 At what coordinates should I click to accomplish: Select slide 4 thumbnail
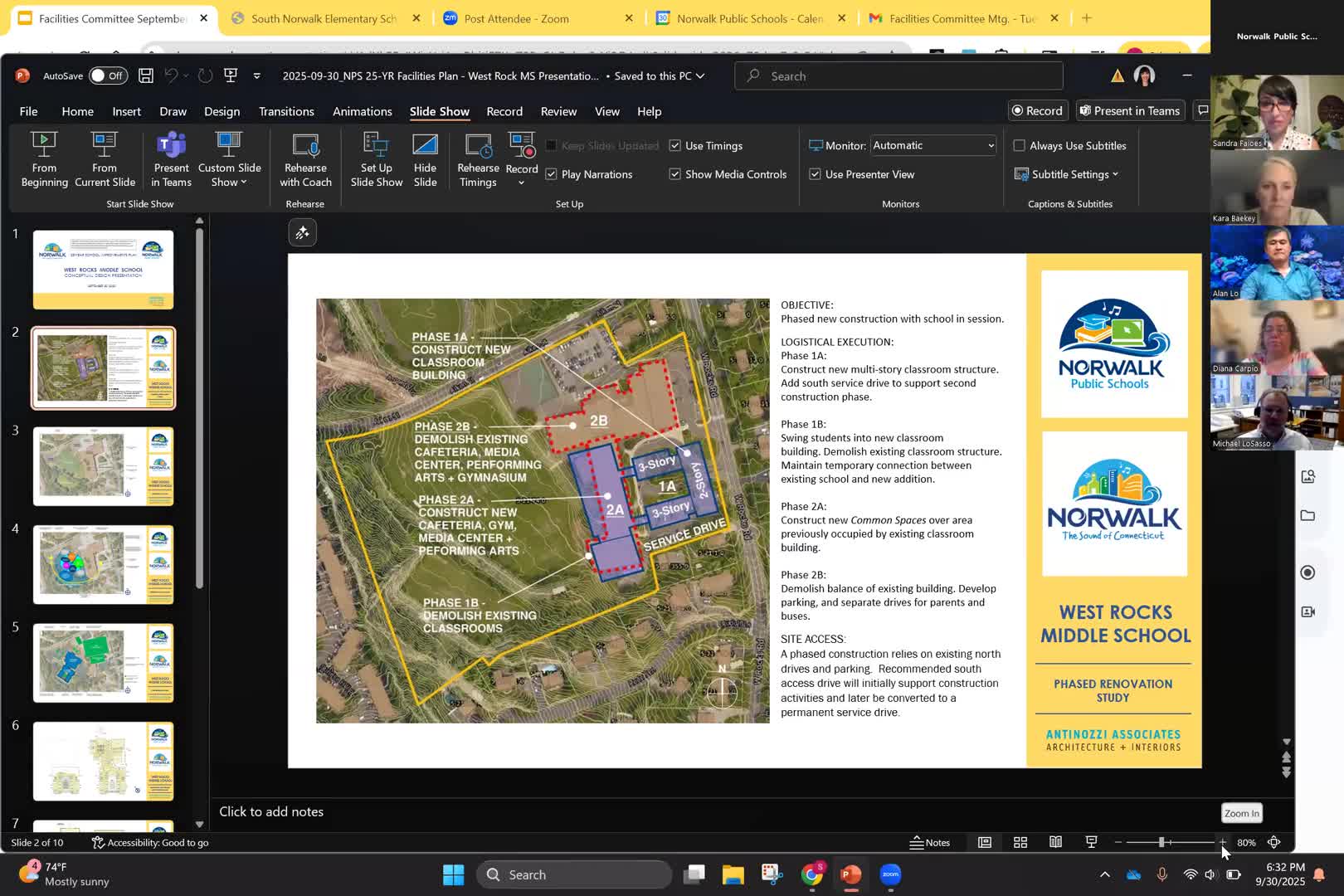click(104, 564)
